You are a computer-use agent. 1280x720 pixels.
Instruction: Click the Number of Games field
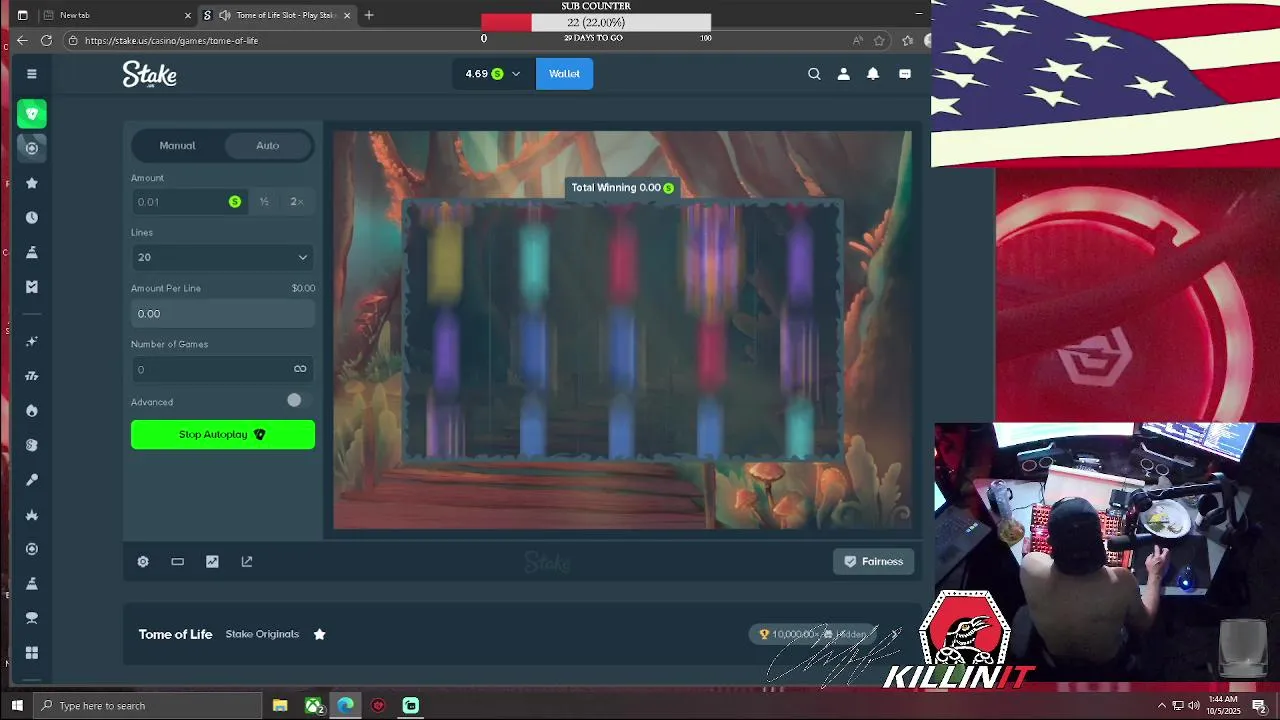223,369
